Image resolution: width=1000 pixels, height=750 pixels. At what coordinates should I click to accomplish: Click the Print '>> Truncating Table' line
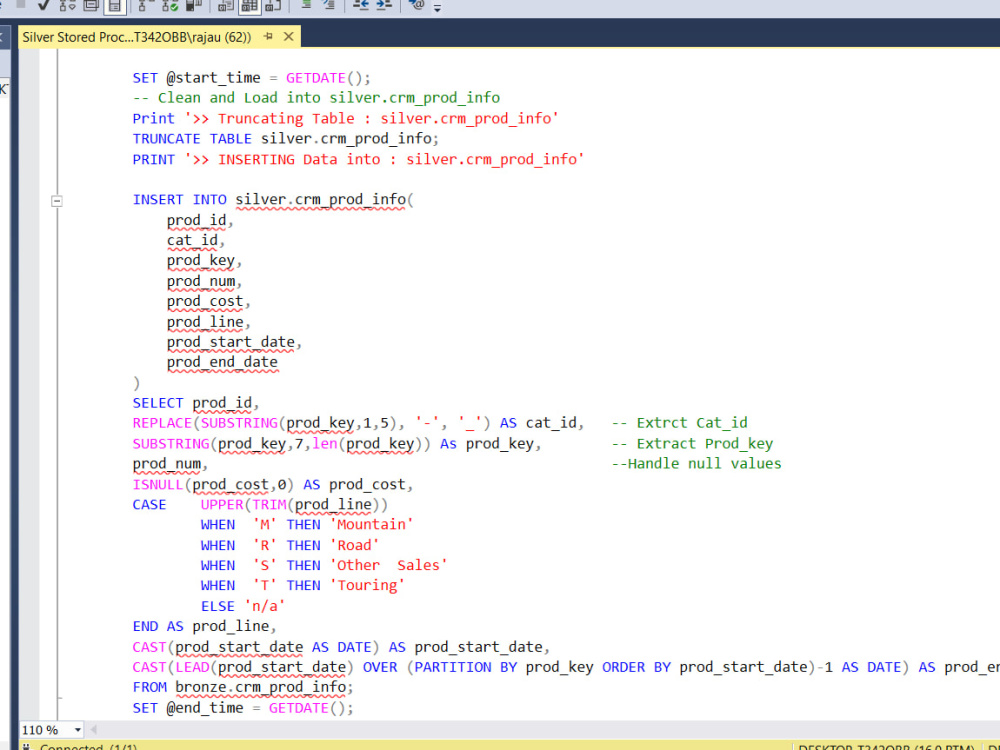[345, 119]
